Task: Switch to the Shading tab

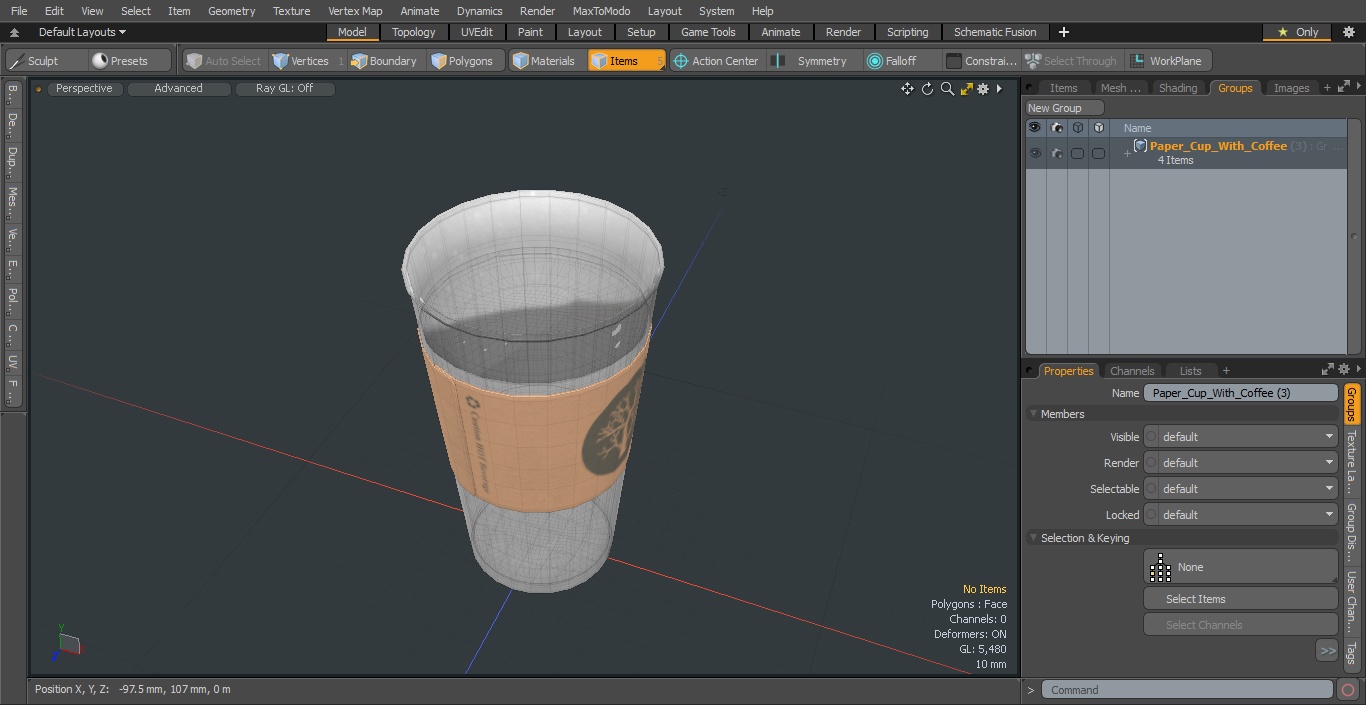Action: click(1178, 88)
